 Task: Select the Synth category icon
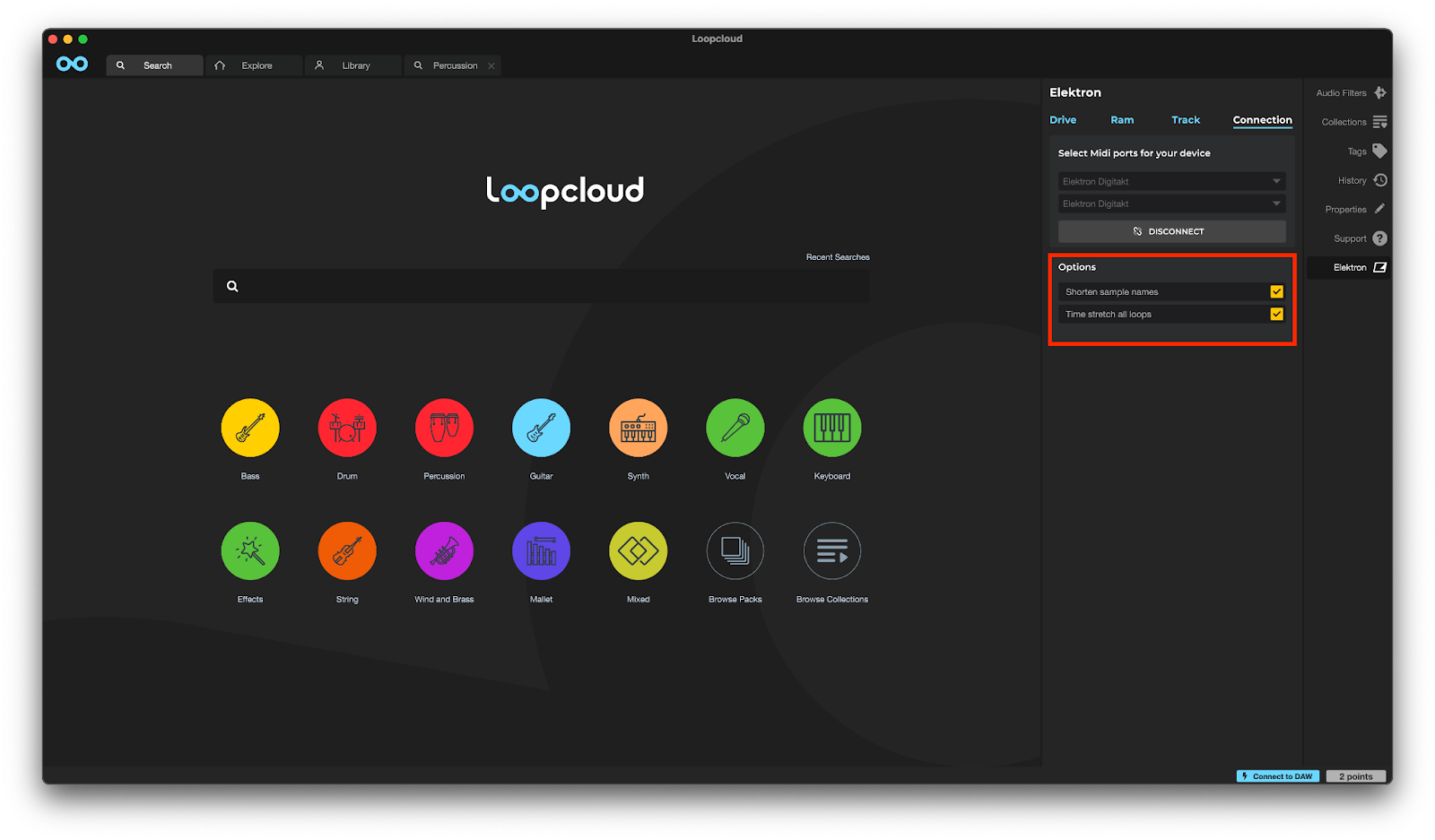point(638,428)
